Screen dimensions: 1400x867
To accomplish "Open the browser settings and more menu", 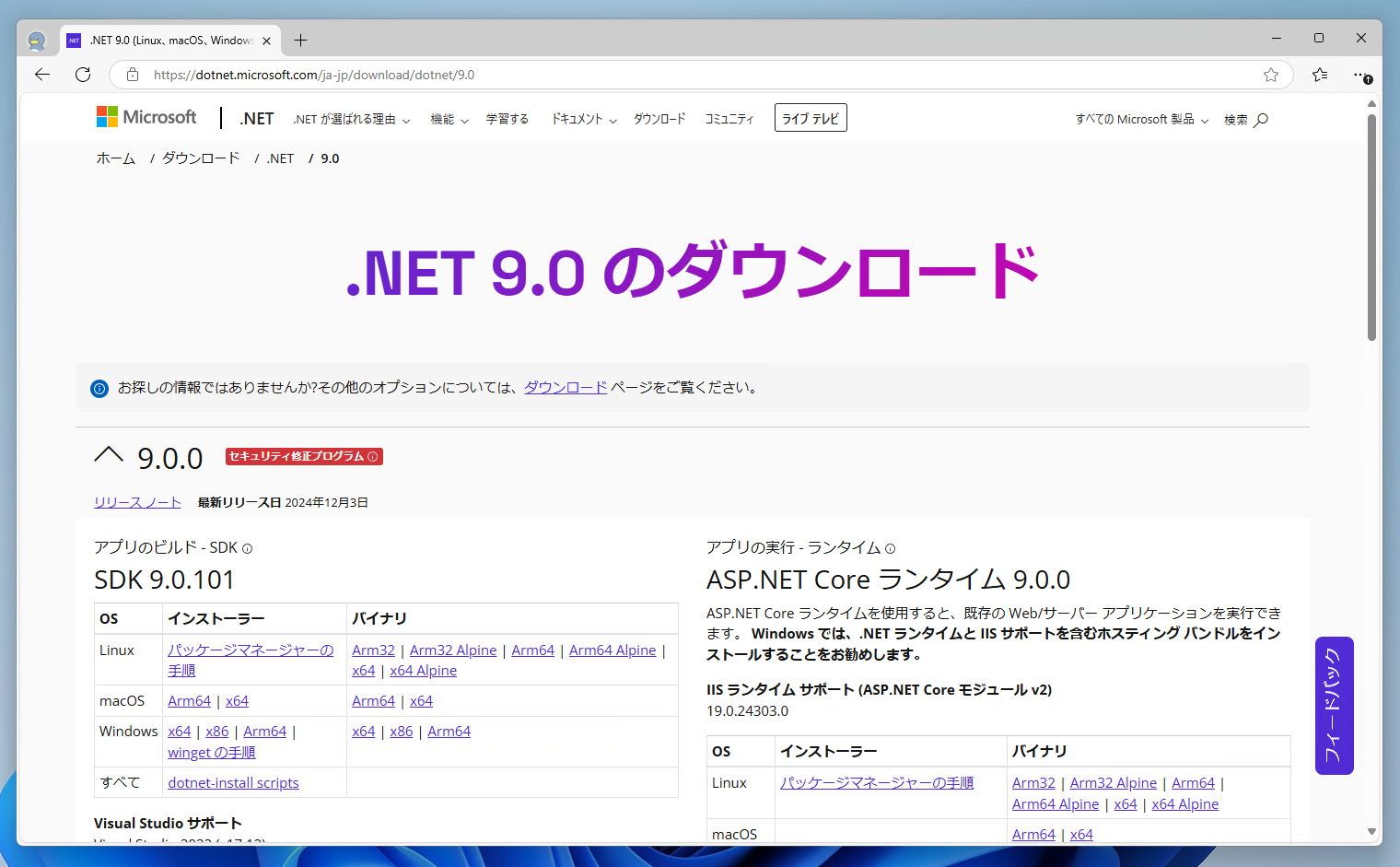I will (x=1362, y=75).
